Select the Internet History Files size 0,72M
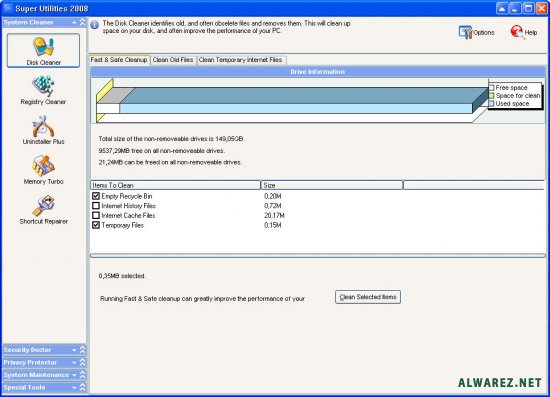This screenshot has height=397, width=550. pyautogui.click(x=273, y=206)
